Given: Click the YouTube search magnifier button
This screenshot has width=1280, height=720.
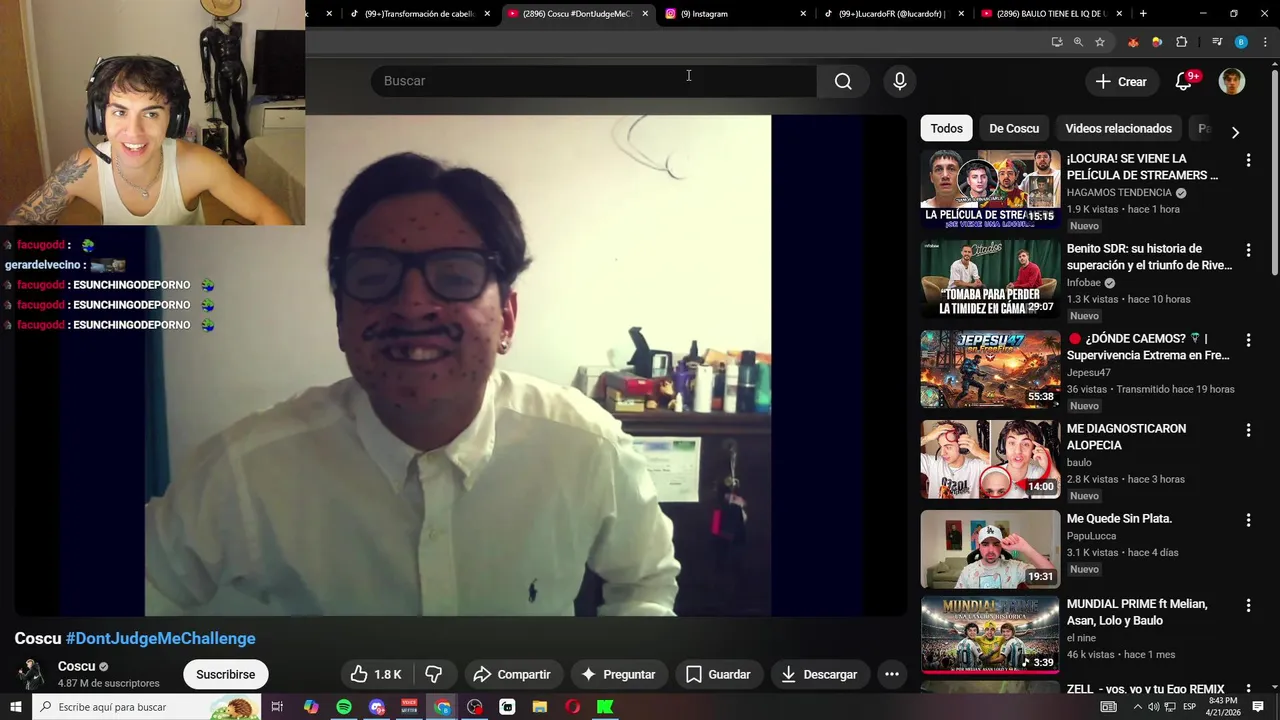Looking at the screenshot, I should [843, 81].
